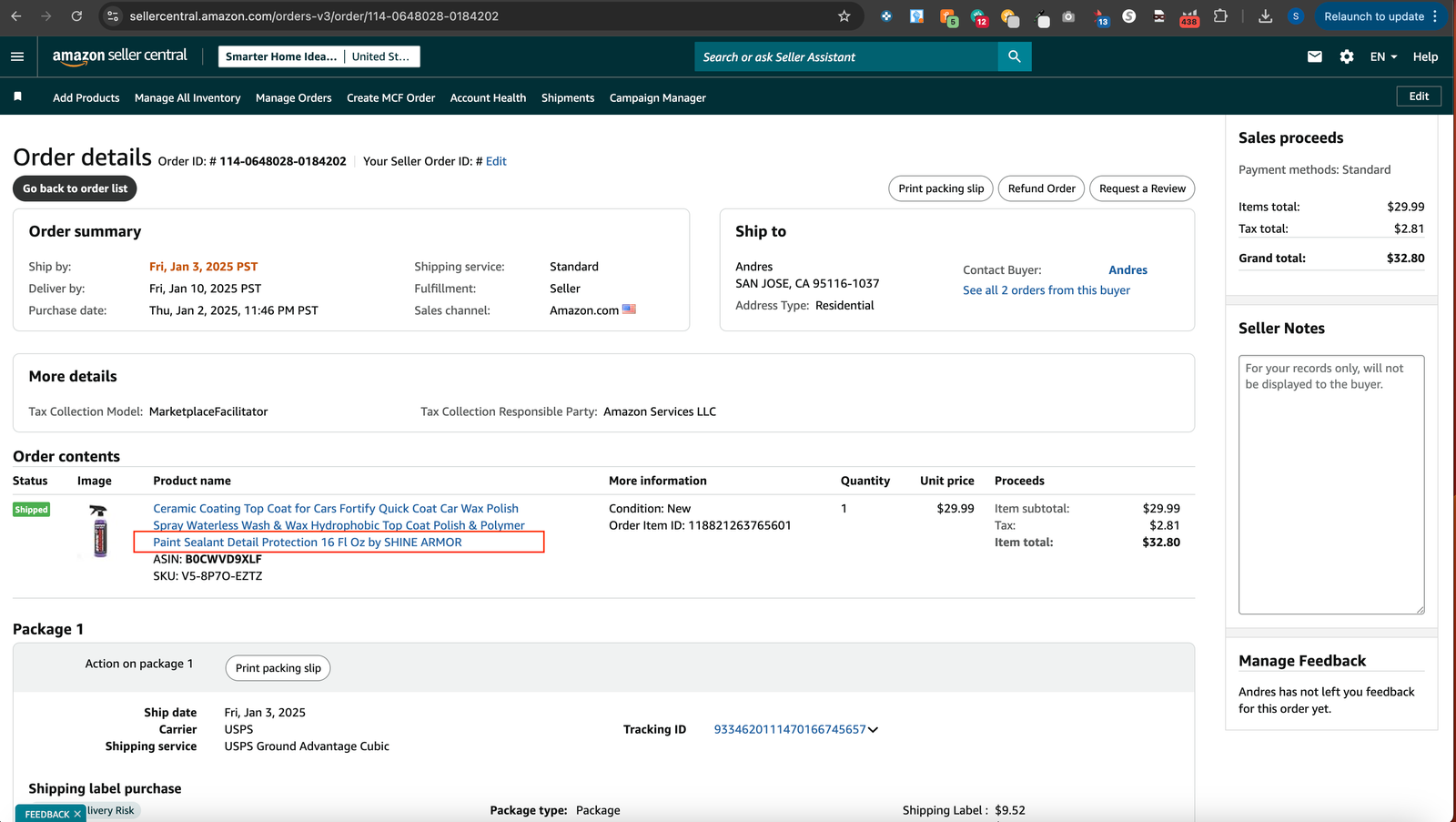Click the Edit favorites bar button

tap(1419, 96)
